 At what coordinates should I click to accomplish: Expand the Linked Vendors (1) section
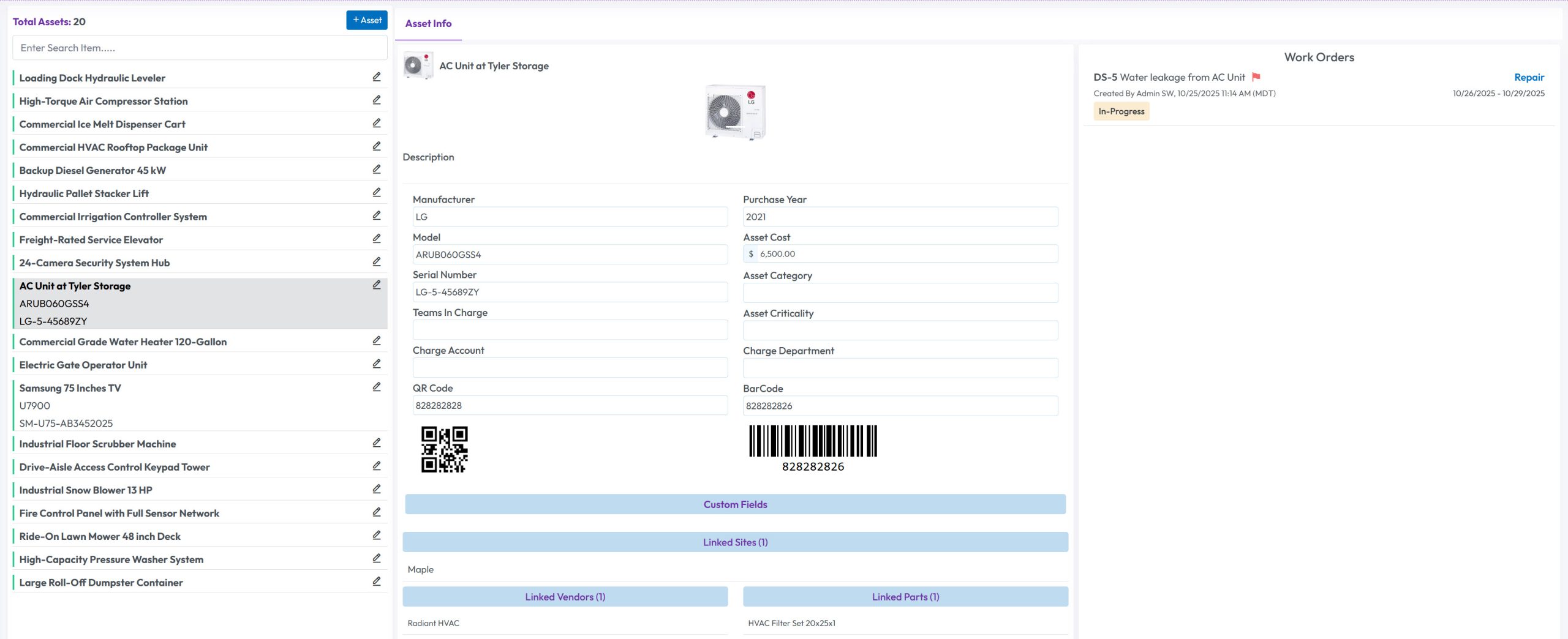[x=564, y=596]
